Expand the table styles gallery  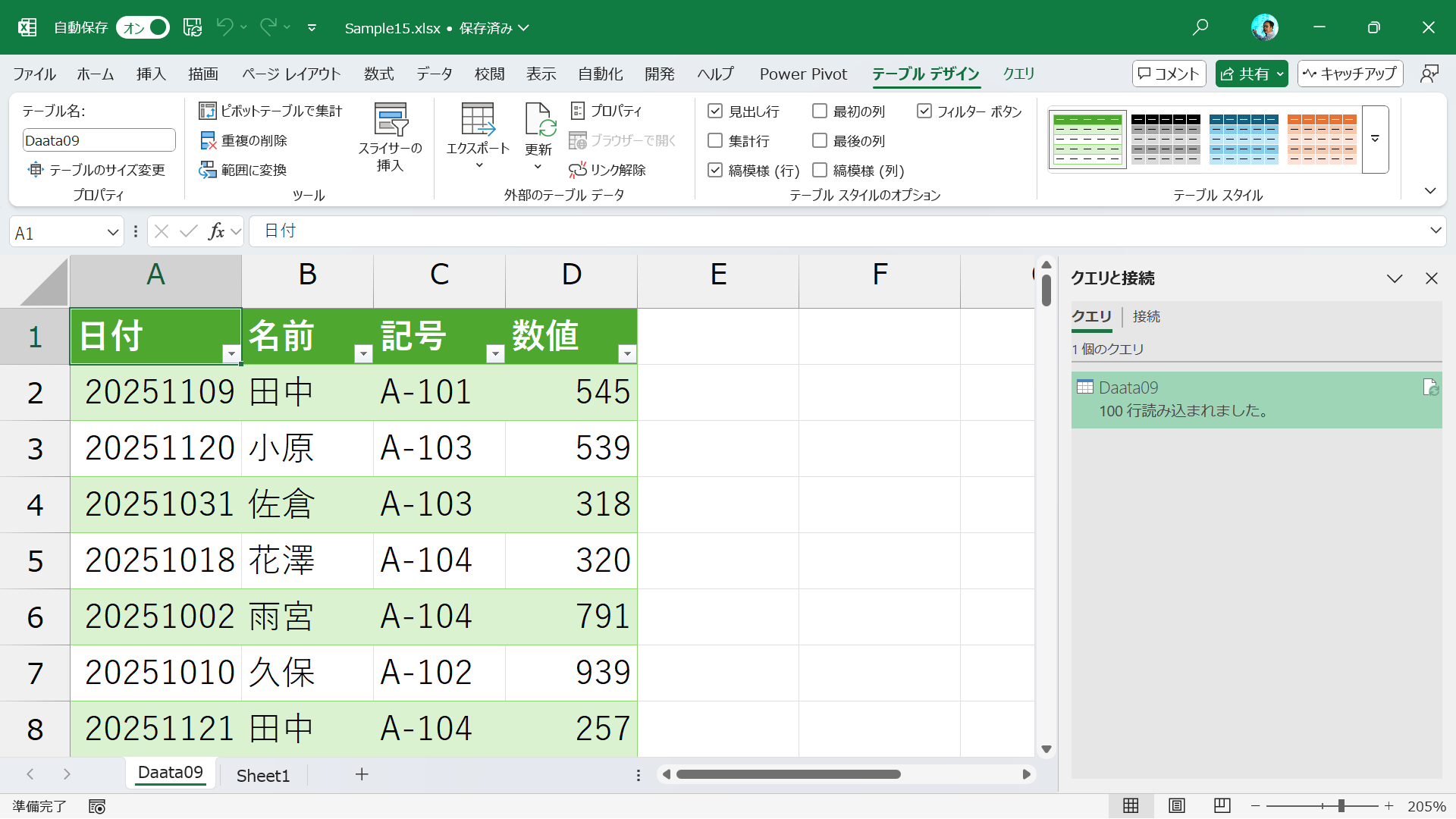pyautogui.click(x=1375, y=139)
